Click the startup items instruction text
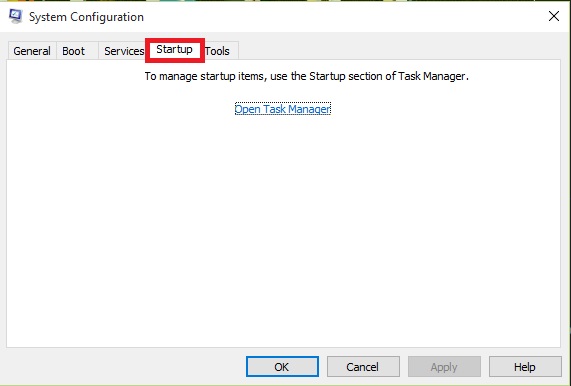This screenshot has width=571, height=386. (x=306, y=76)
